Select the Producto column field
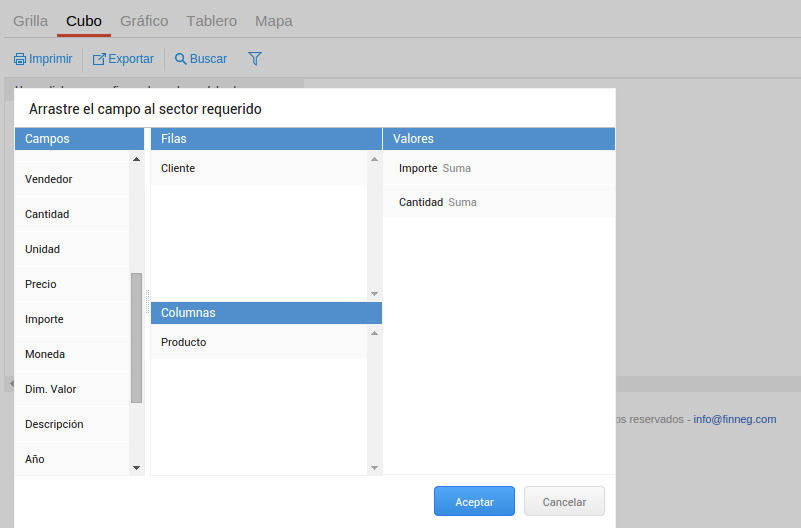Viewport: 801px width, 528px height. [183, 342]
